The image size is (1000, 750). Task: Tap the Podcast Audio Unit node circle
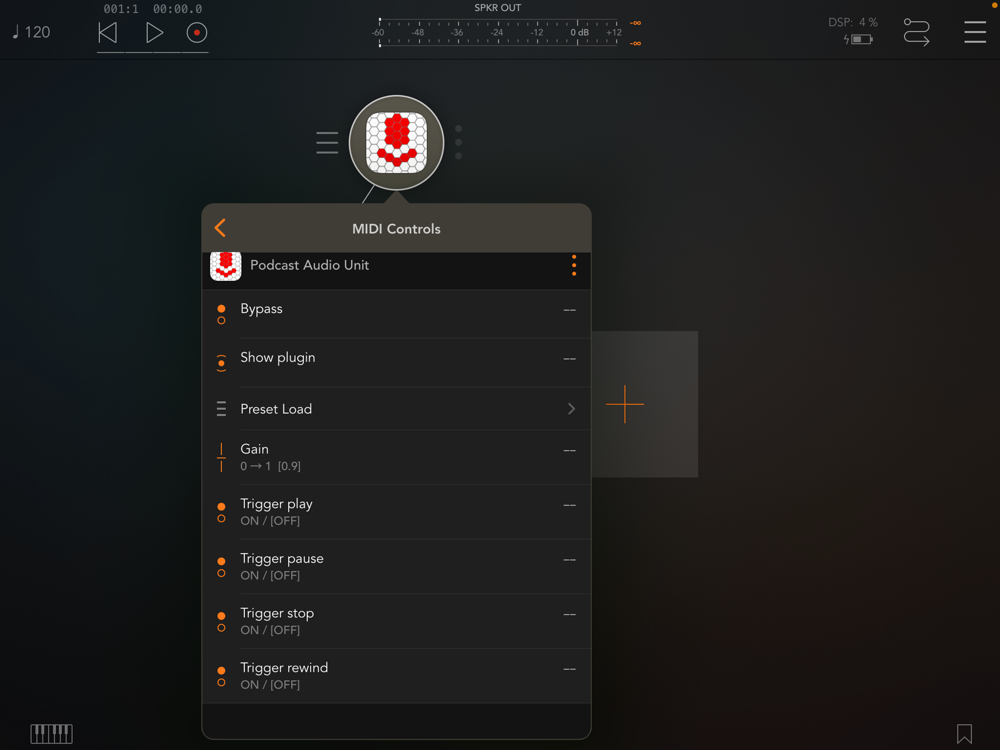396,143
